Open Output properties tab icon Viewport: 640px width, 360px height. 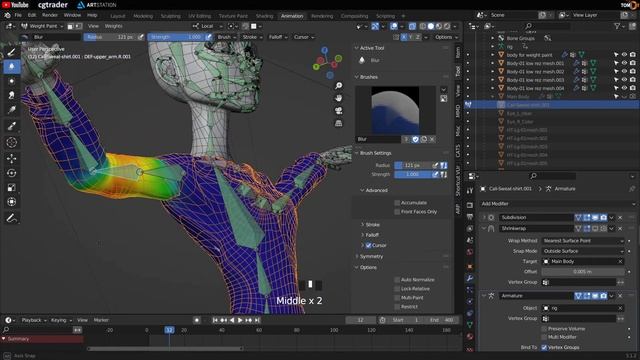[x=470, y=216]
